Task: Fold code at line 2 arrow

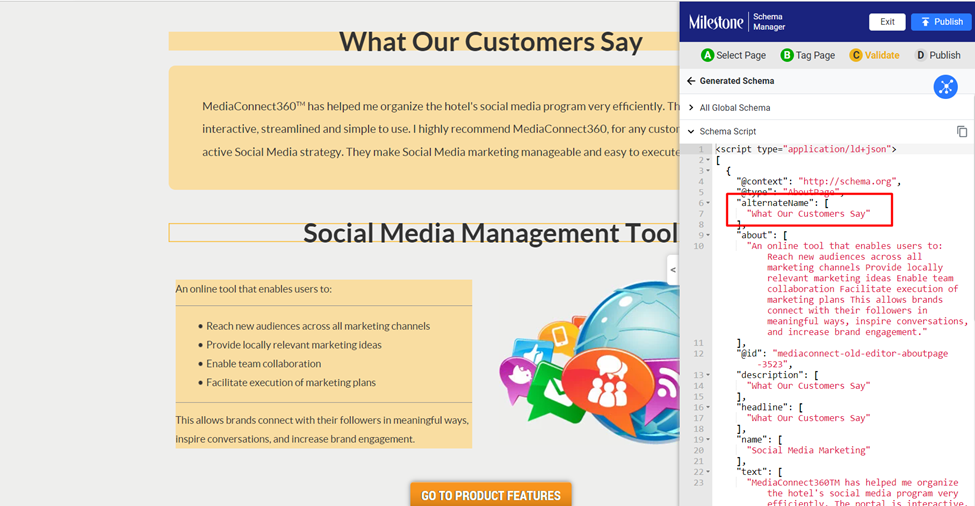Action: click(708, 160)
